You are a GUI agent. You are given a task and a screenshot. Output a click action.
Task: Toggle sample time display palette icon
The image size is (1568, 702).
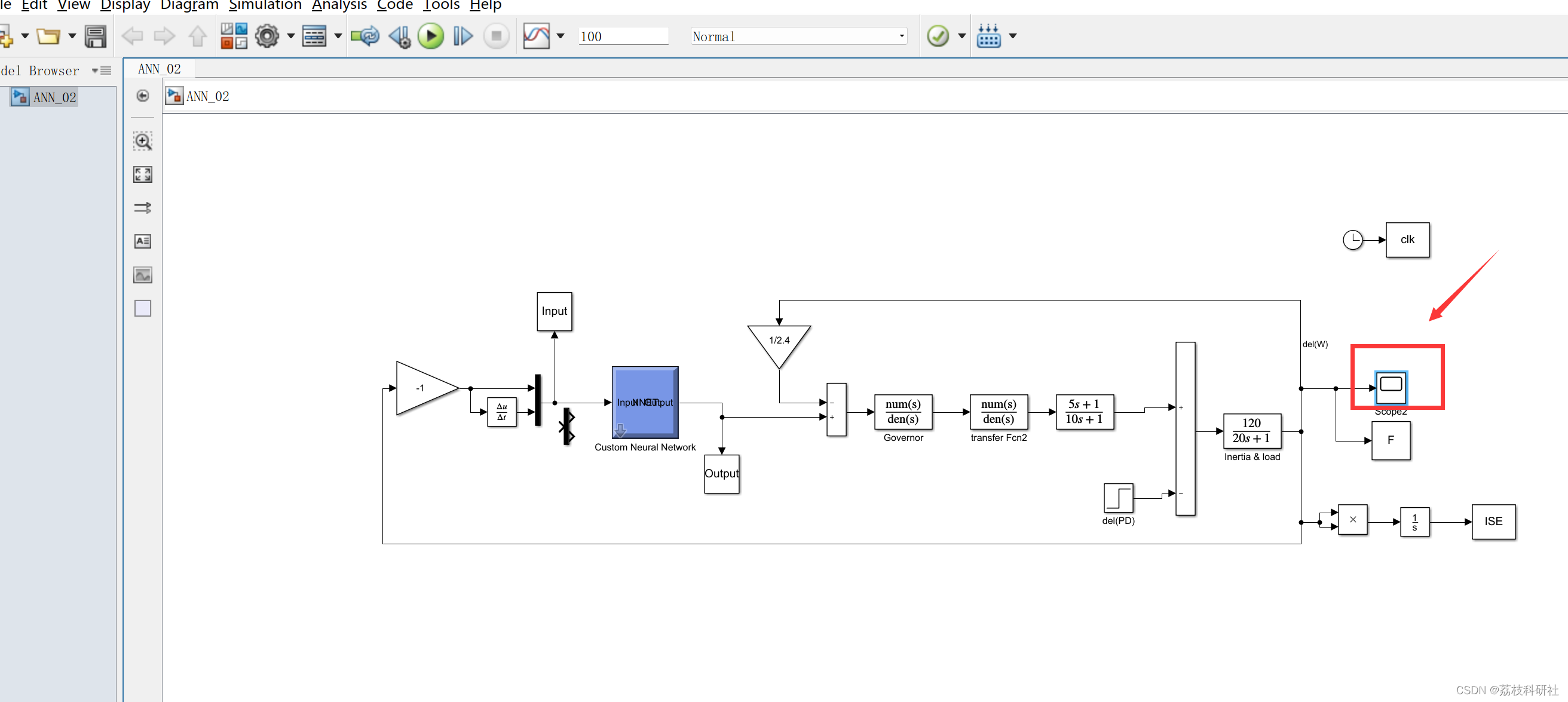[142, 208]
